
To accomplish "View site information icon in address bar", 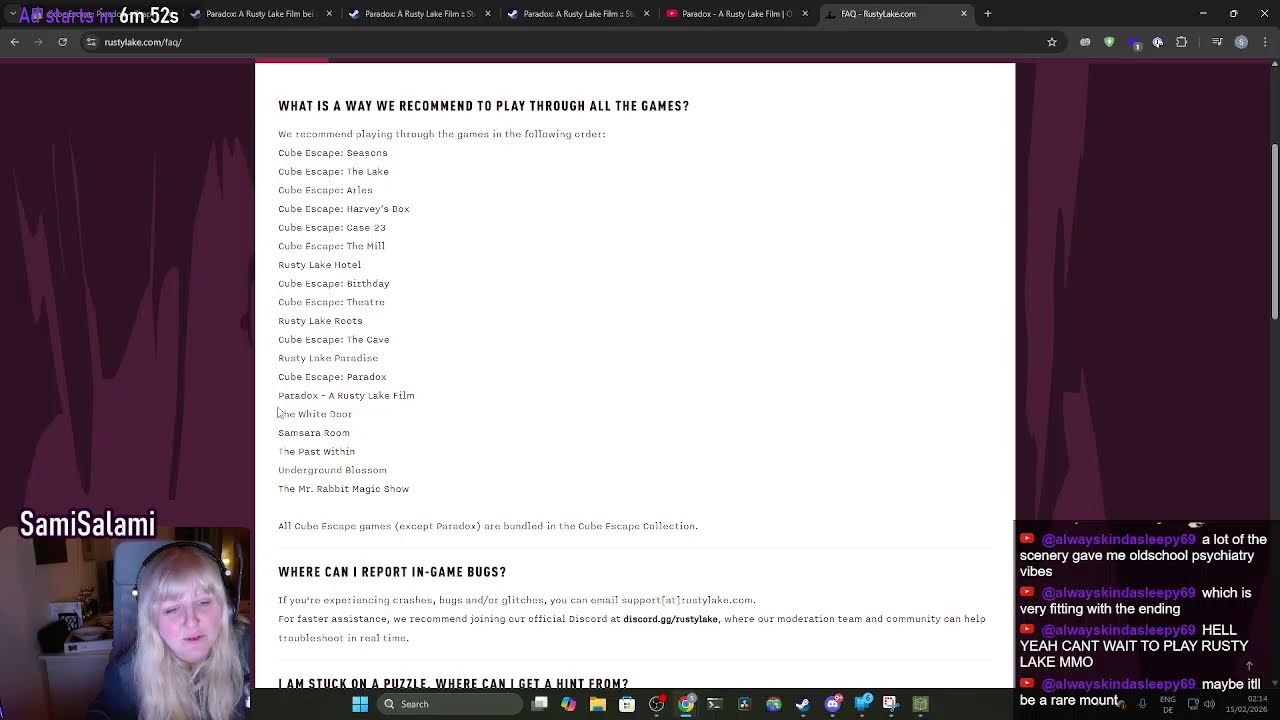I will click(x=91, y=42).
